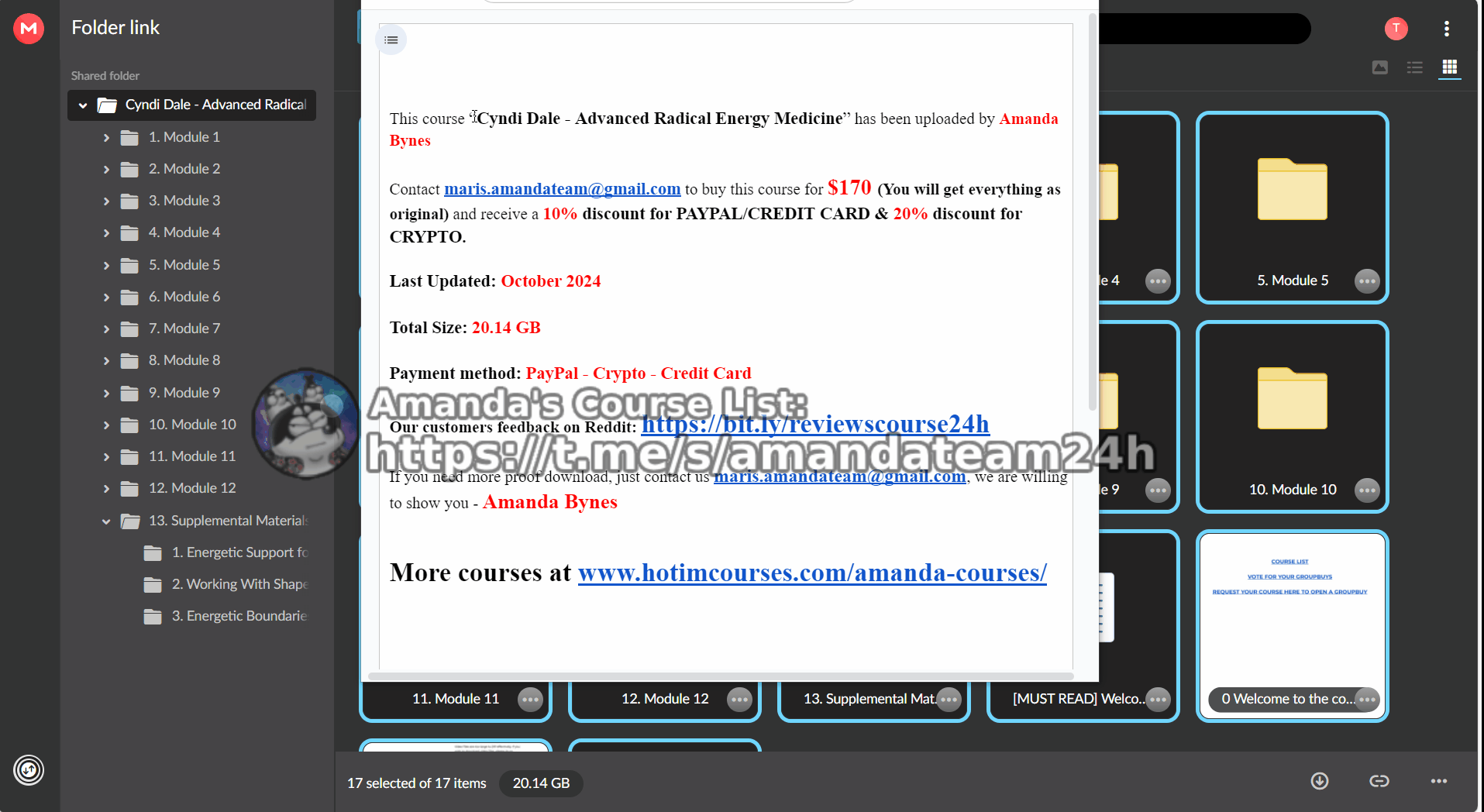Open www.hotimcourses.com/amanda-courses link

[812, 573]
